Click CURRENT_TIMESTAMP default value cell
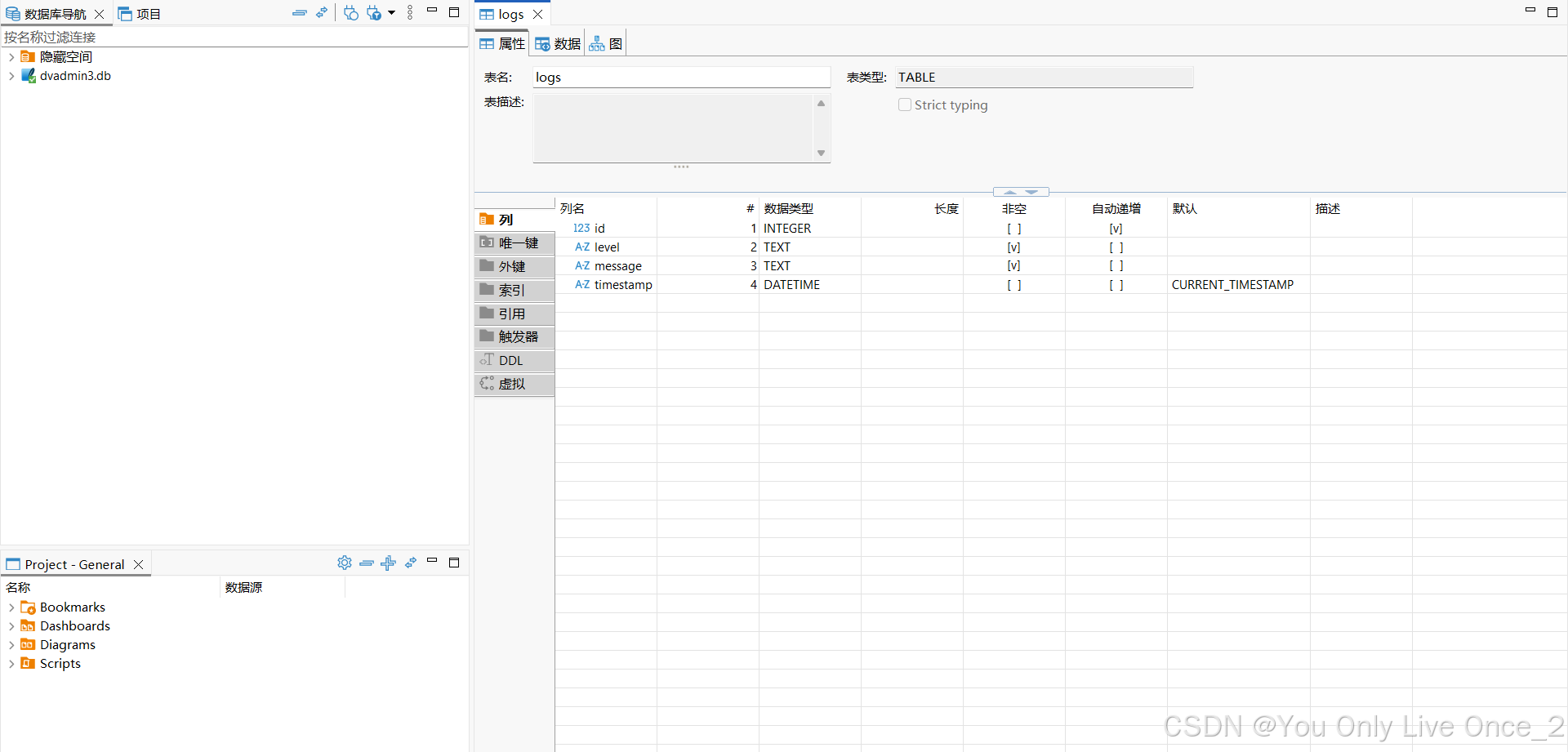The height and width of the screenshot is (752, 1568). (x=1238, y=285)
